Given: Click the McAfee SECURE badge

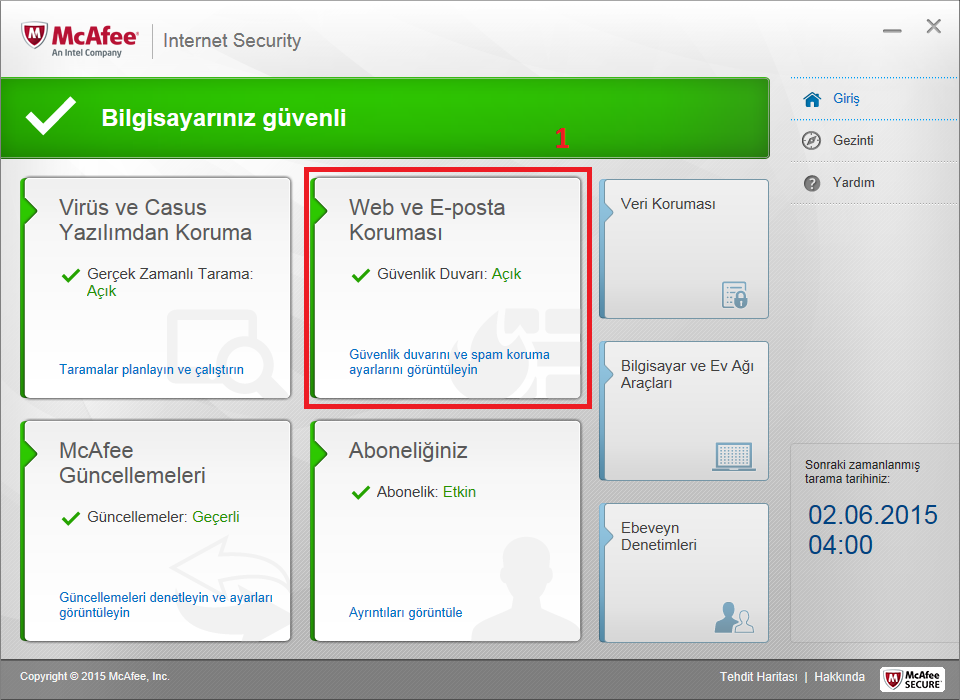Looking at the screenshot, I should click(x=912, y=679).
